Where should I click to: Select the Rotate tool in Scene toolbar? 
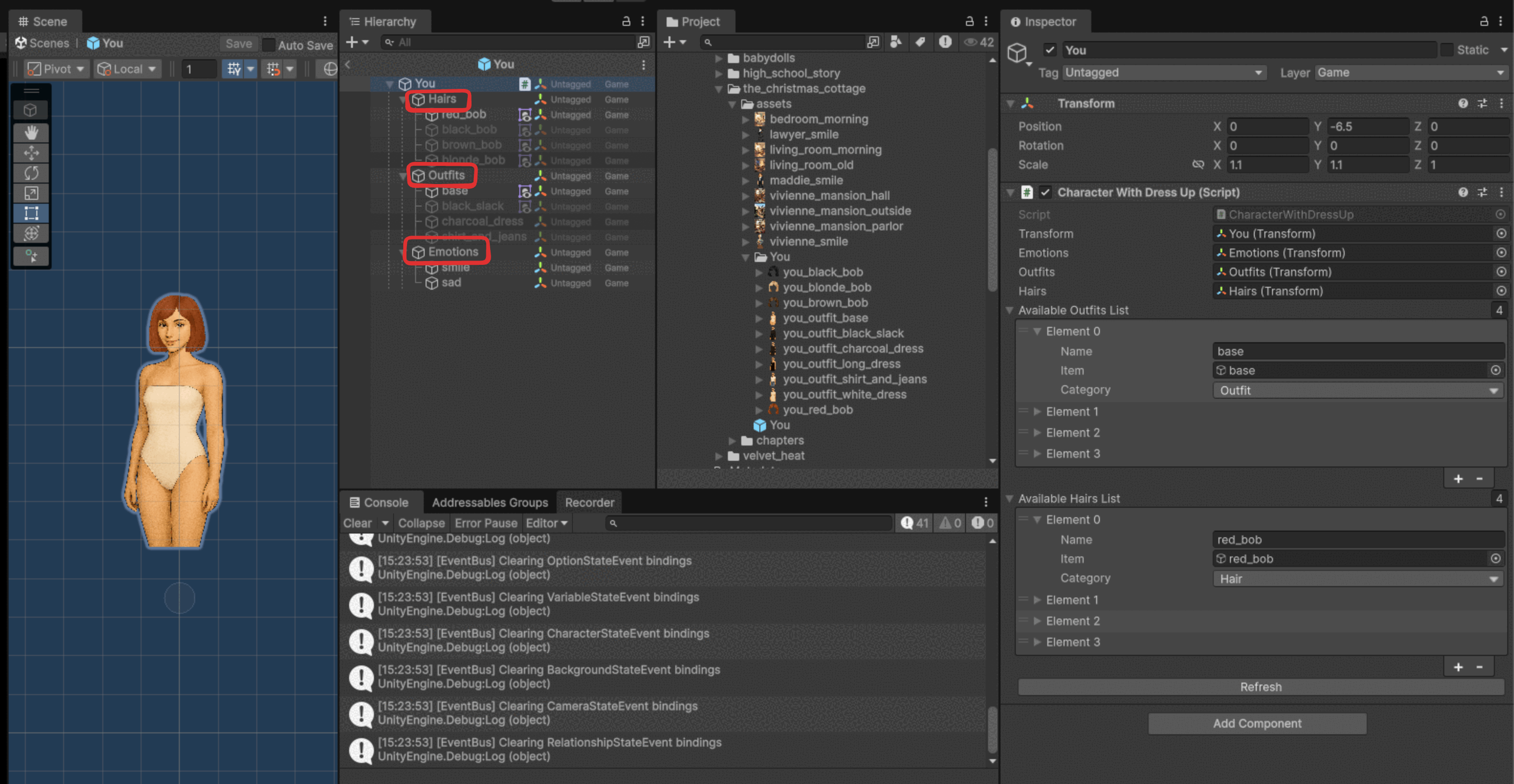pyautogui.click(x=31, y=173)
